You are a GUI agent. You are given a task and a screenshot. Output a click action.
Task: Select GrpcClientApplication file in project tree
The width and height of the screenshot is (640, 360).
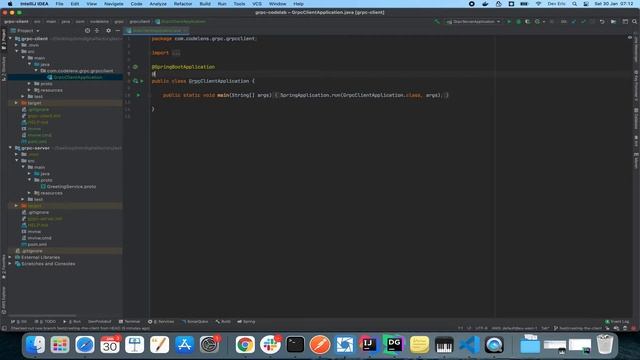(78, 77)
